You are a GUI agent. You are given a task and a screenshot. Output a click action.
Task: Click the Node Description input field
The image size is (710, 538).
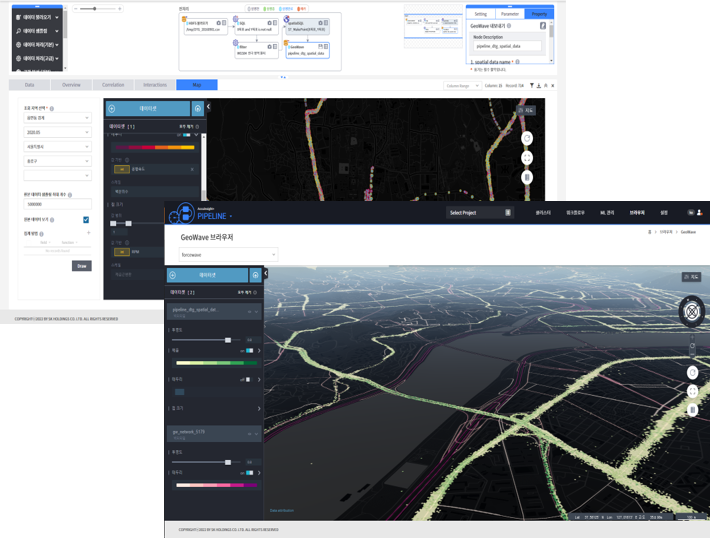click(507, 46)
